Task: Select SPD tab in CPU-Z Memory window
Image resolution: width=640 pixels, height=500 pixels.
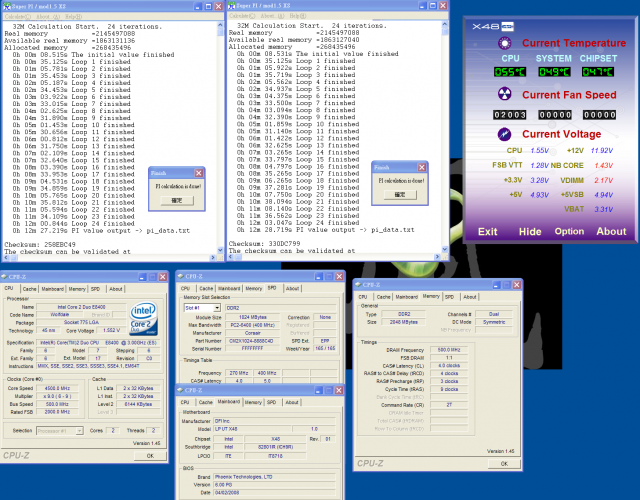Action: 449,297
